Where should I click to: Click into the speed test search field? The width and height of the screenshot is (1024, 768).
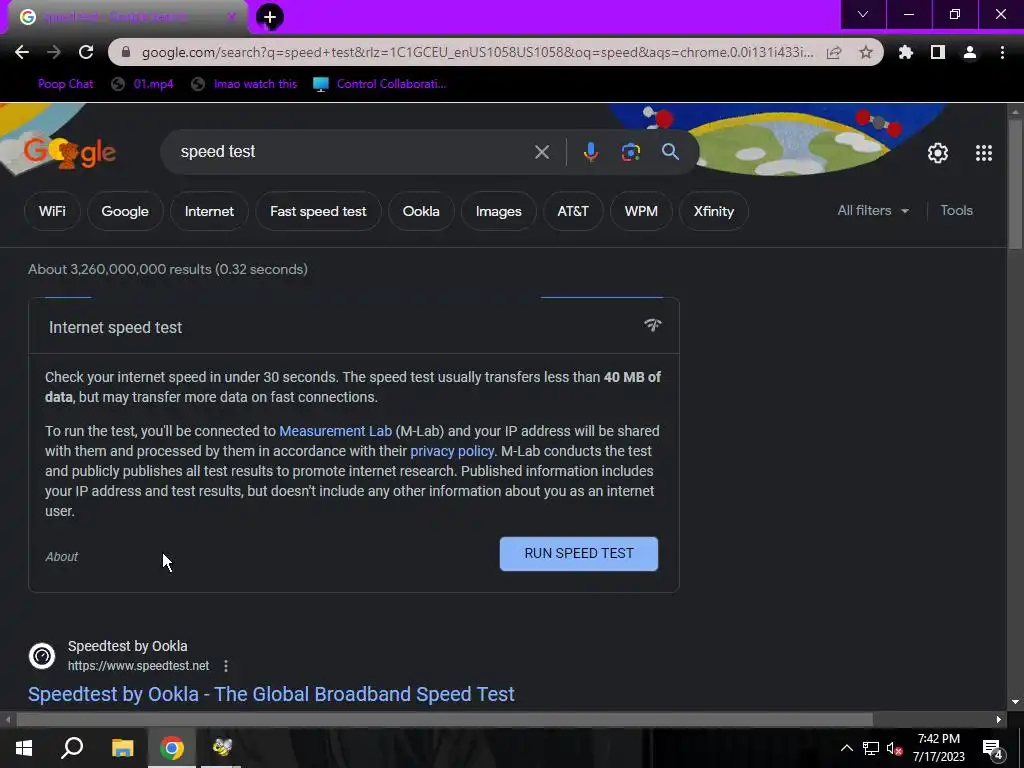tap(353, 152)
